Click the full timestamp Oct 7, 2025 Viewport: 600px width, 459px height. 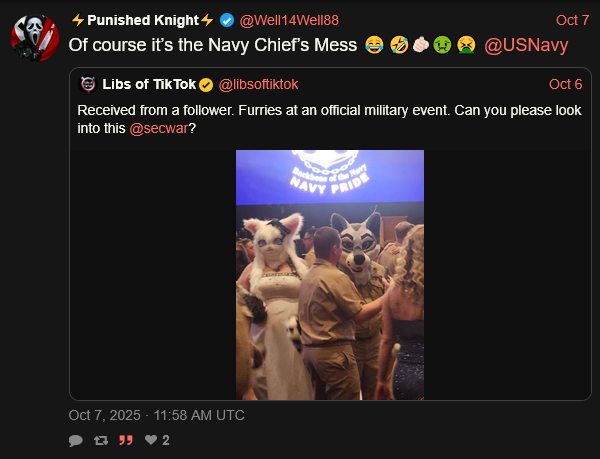pos(157,415)
